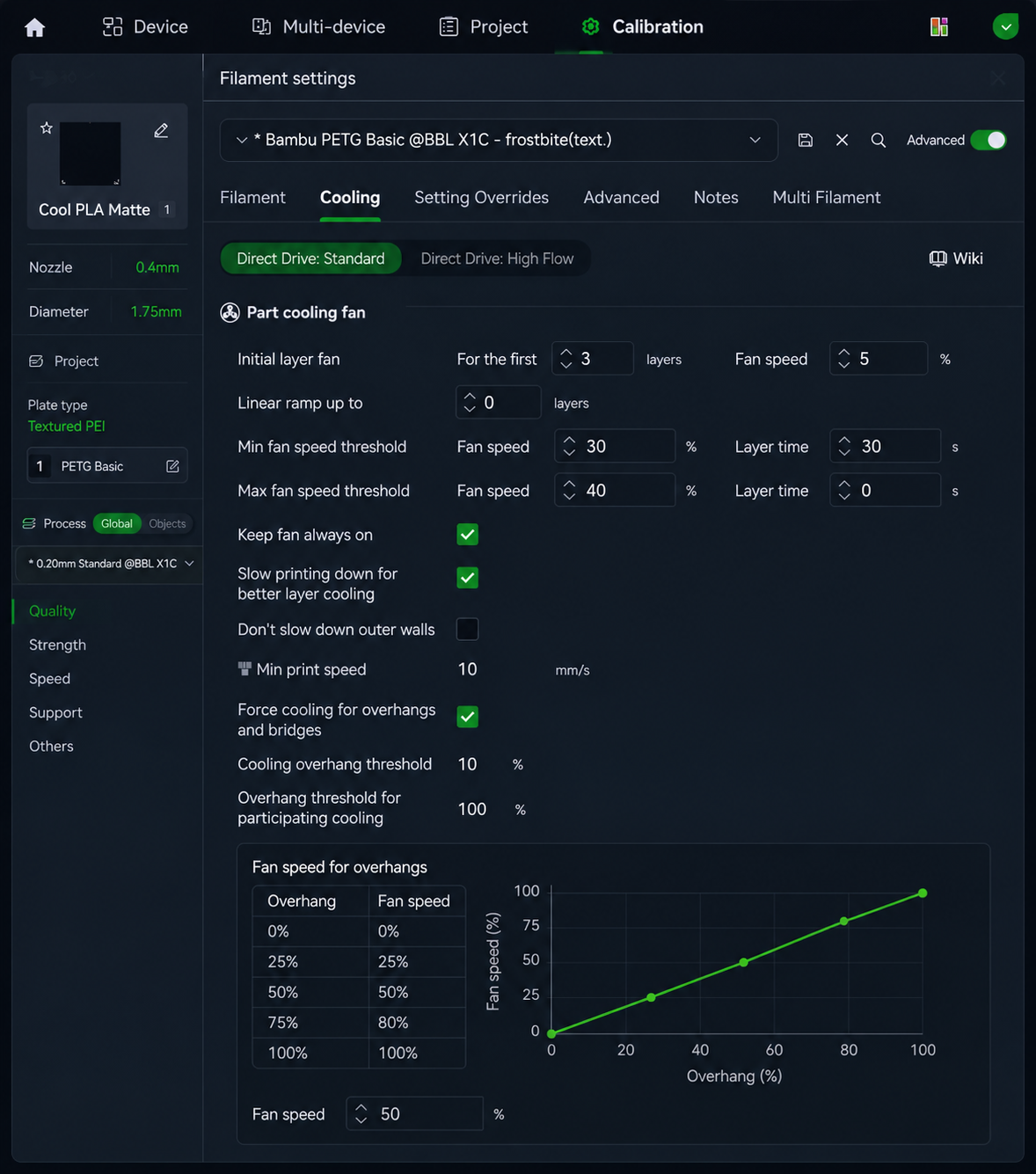The image size is (1036, 1174).
Task: Select Direct Drive: High Flow
Action: (497, 259)
